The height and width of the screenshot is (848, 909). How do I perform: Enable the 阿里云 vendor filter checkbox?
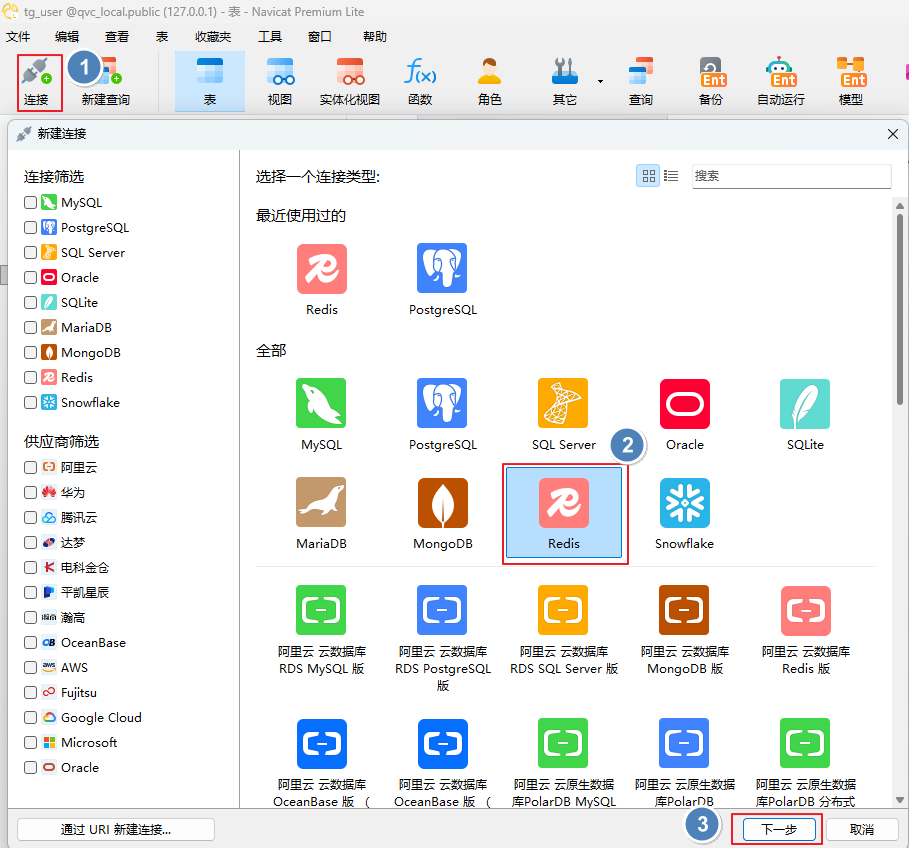(30, 467)
